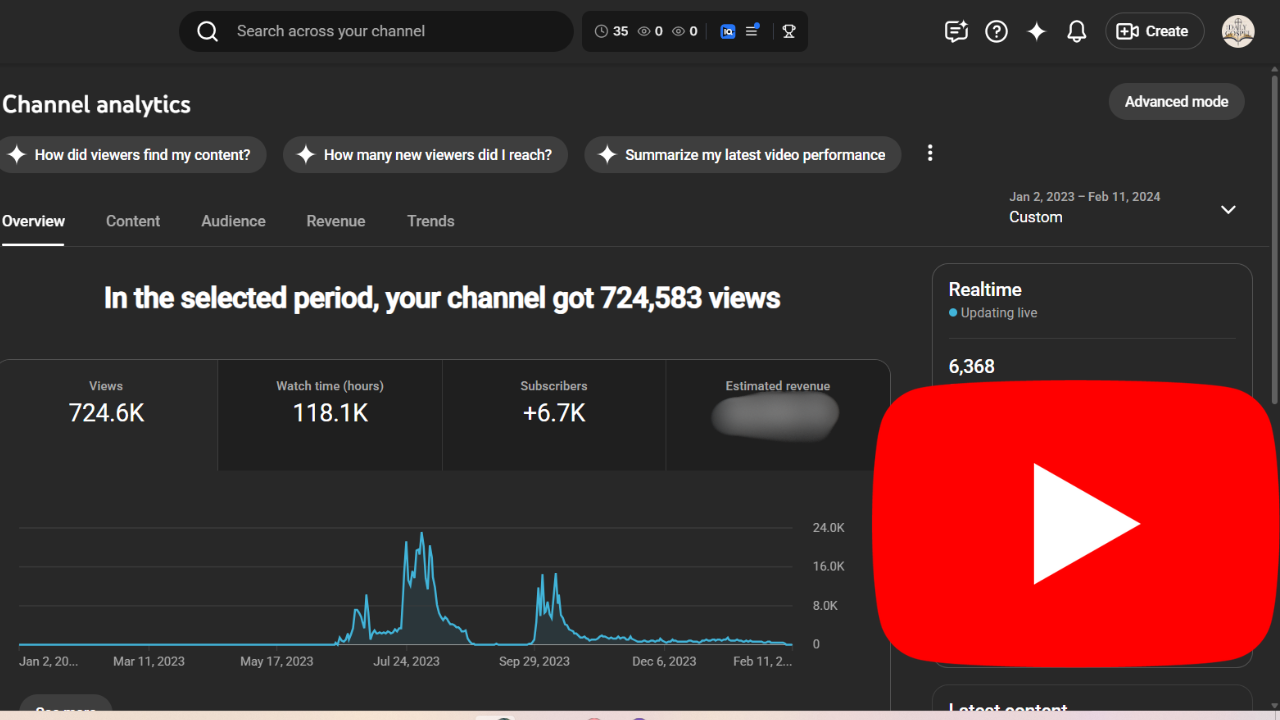Click the 724,583 views summary headline
This screenshot has width=1280, height=720.
(x=442, y=298)
